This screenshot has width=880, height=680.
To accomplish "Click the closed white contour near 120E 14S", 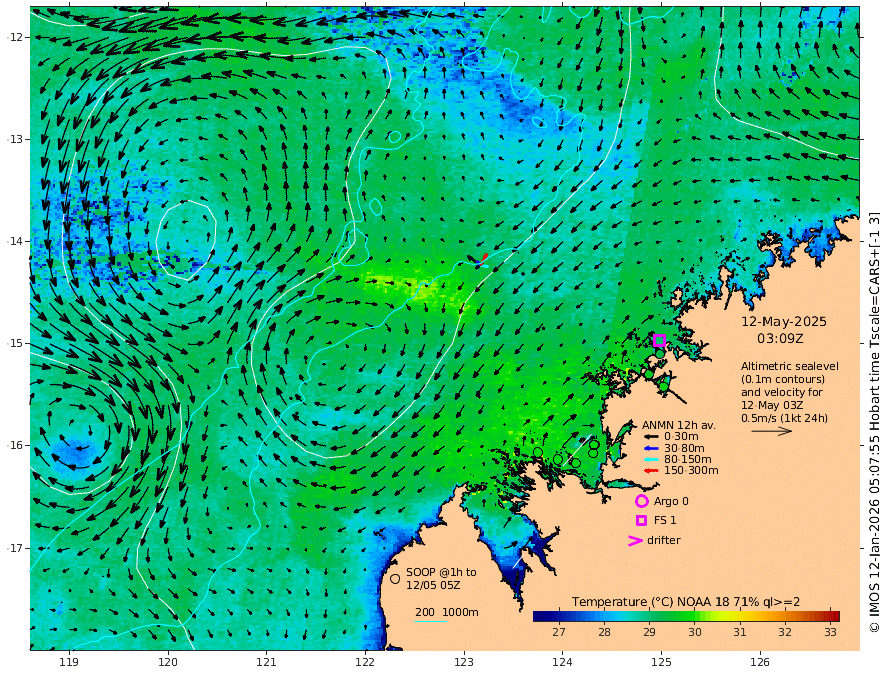I will (x=186, y=240).
